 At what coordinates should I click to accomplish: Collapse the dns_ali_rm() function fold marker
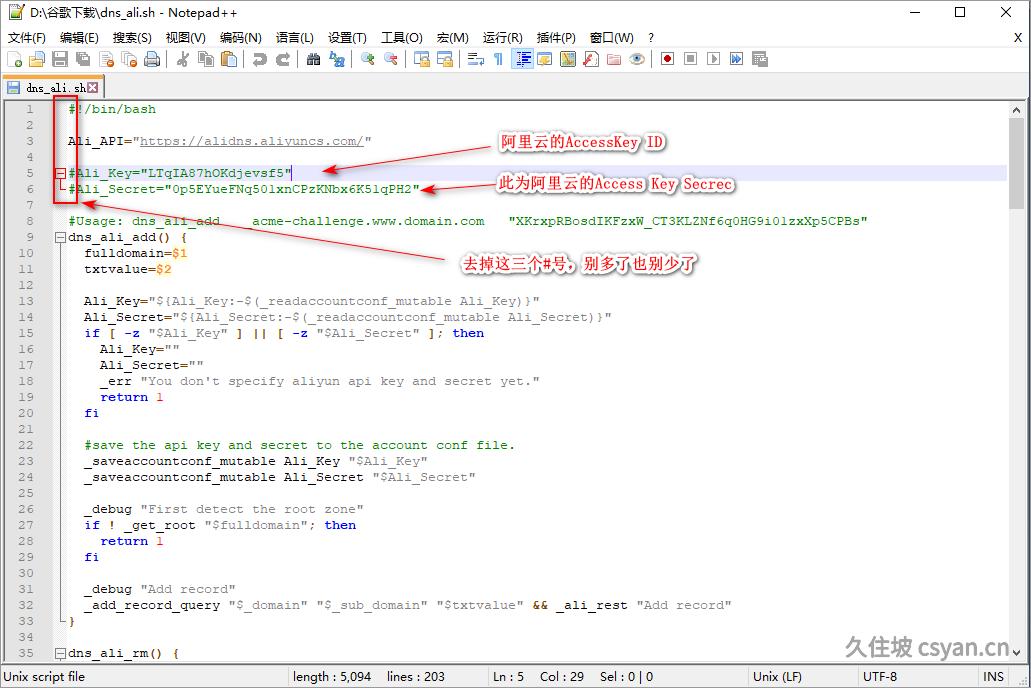(x=60, y=654)
